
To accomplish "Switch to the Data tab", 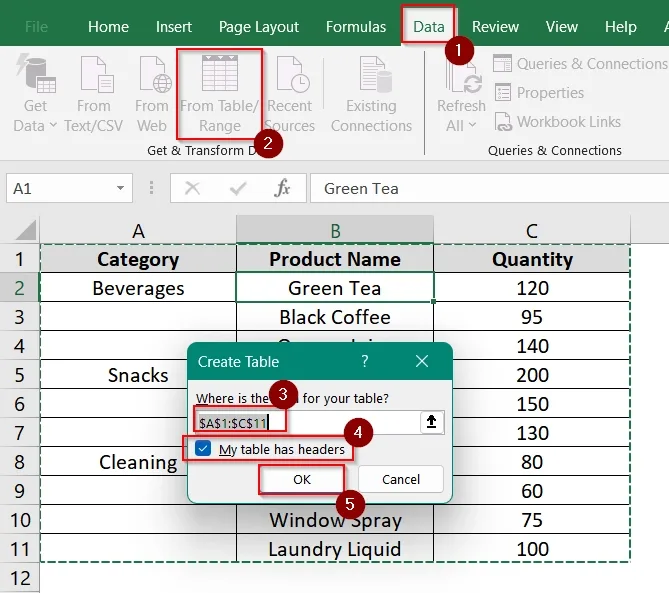I will (x=429, y=26).
